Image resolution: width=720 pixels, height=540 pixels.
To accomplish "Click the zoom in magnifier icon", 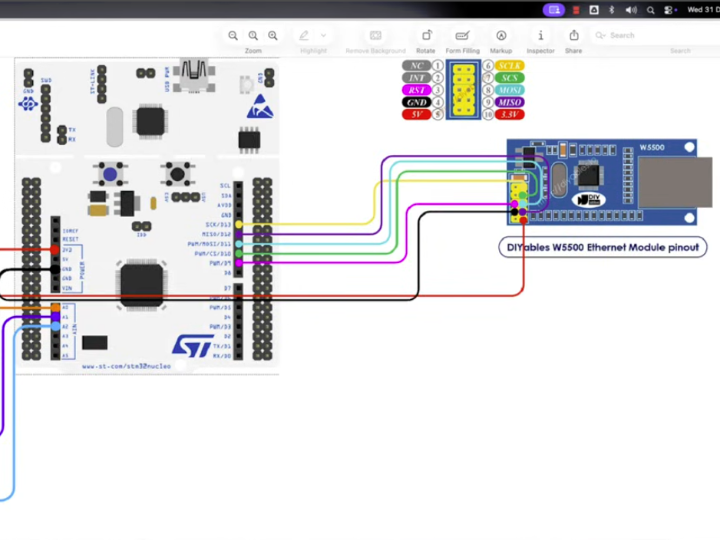I will (x=273, y=35).
